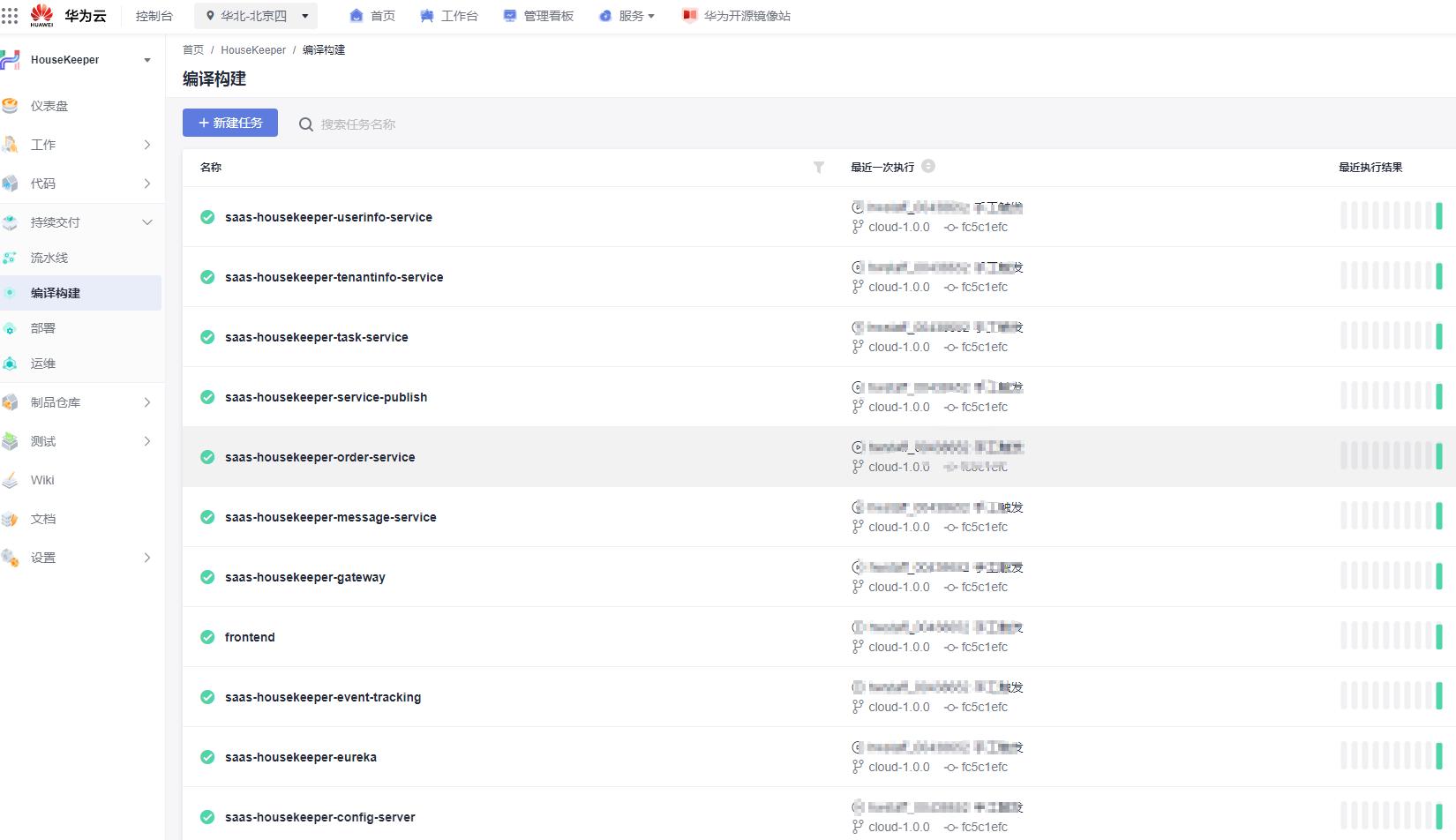The image size is (1456, 840).
Task: Click the 新建任务 button
Action: [x=230, y=123]
